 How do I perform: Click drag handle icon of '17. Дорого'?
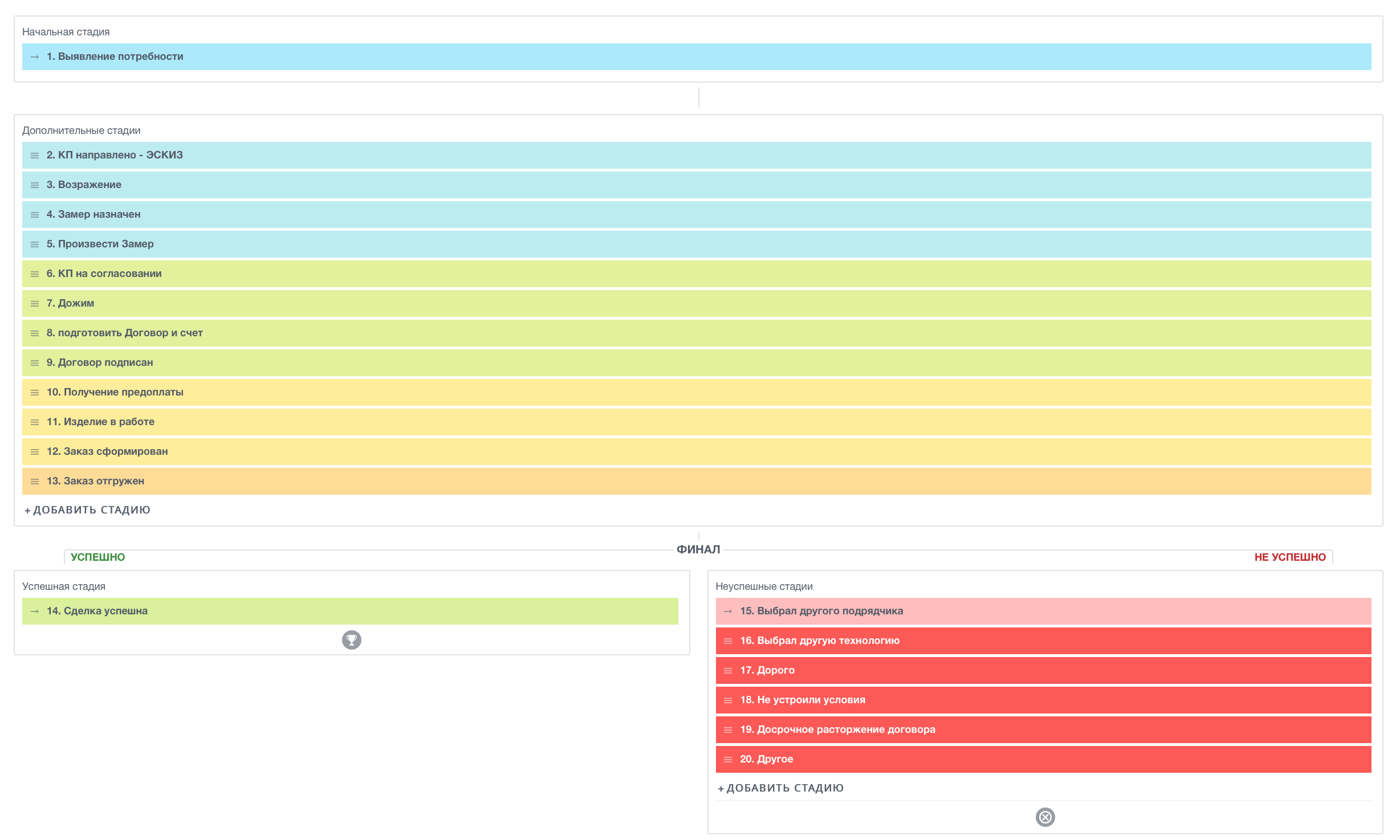click(727, 671)
